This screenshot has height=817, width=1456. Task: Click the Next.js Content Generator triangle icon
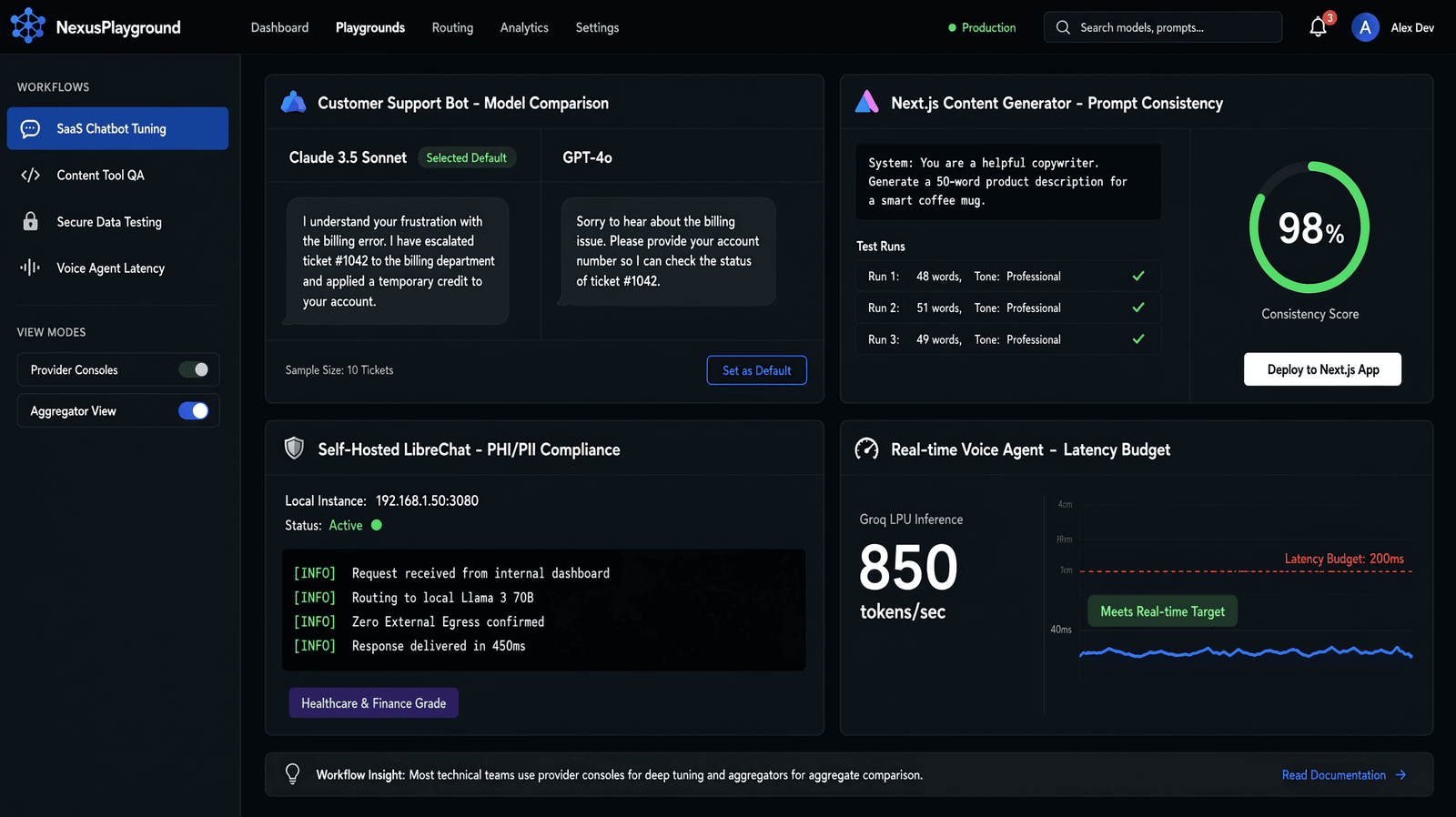pyautogui.click(x=866, y=102)
